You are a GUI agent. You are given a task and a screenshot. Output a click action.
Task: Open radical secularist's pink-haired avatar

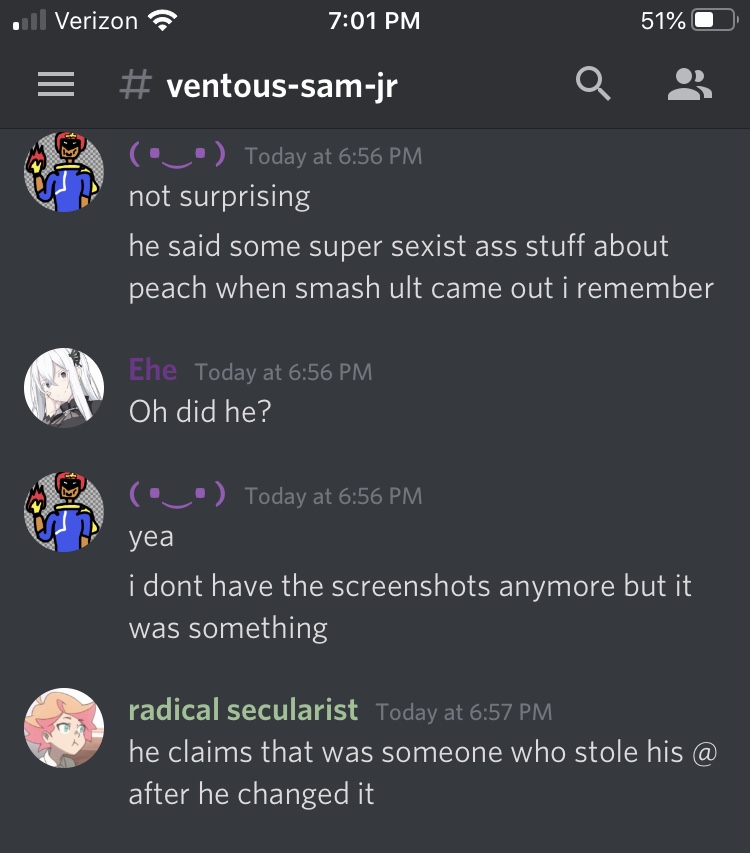click(x=64, y=728)
